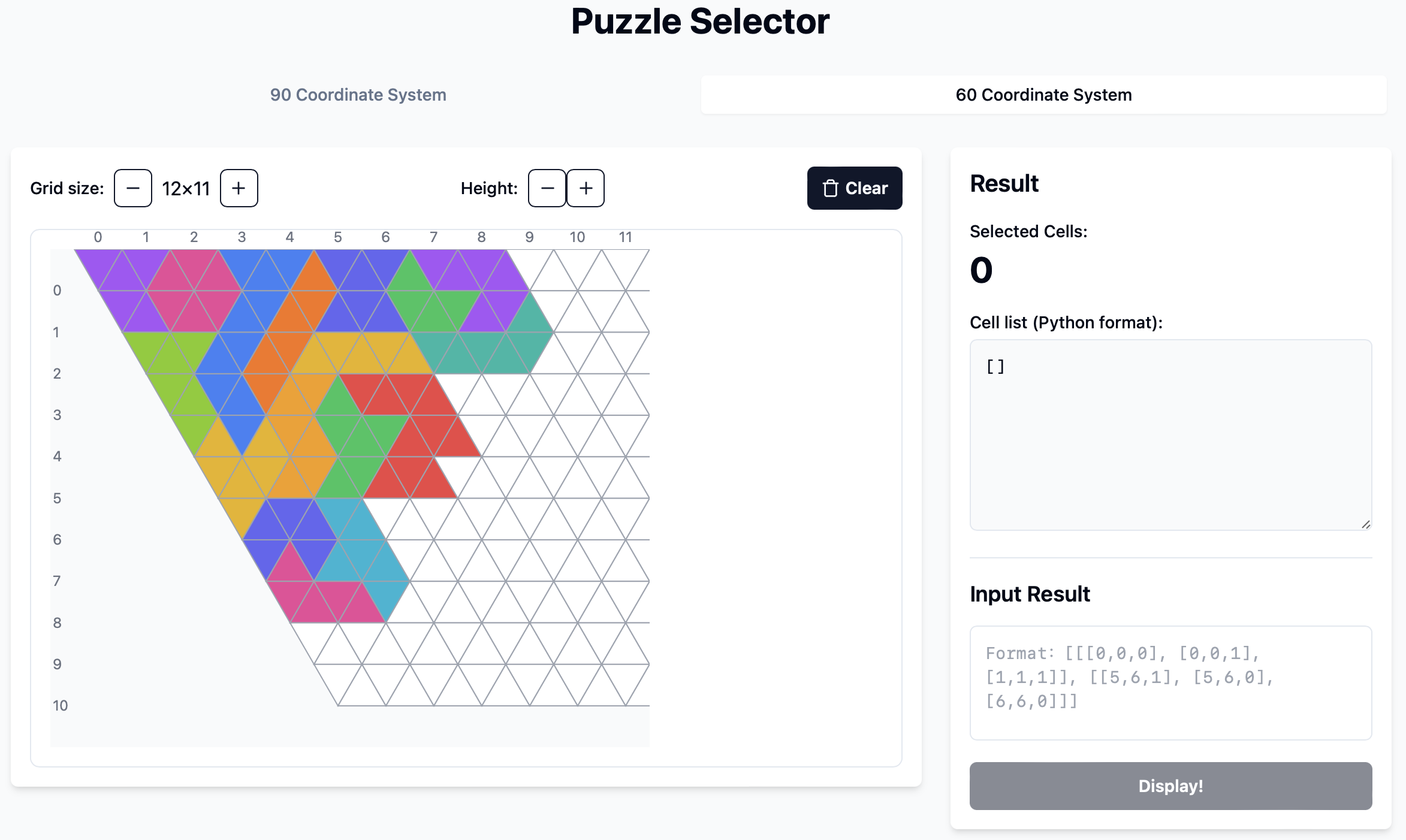This screenshot has width=1406, height=840.
Task: Focus the Input Result text field
Action: [1170, 682]
